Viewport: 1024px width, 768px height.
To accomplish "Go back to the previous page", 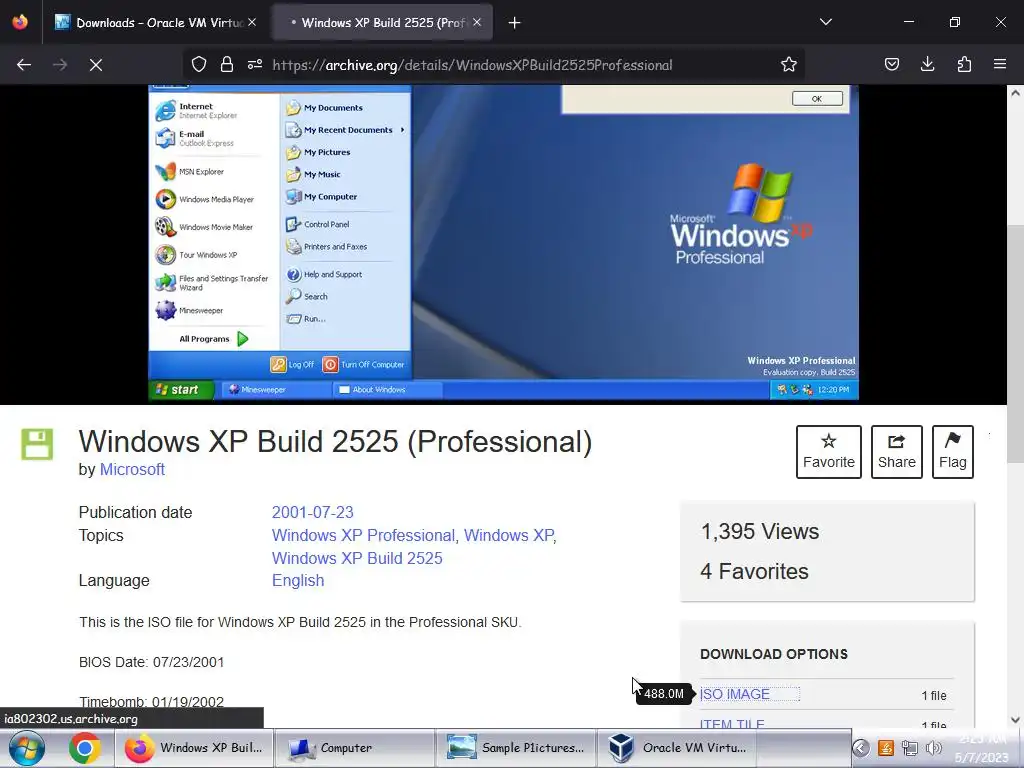I will (x=24, y=65).
